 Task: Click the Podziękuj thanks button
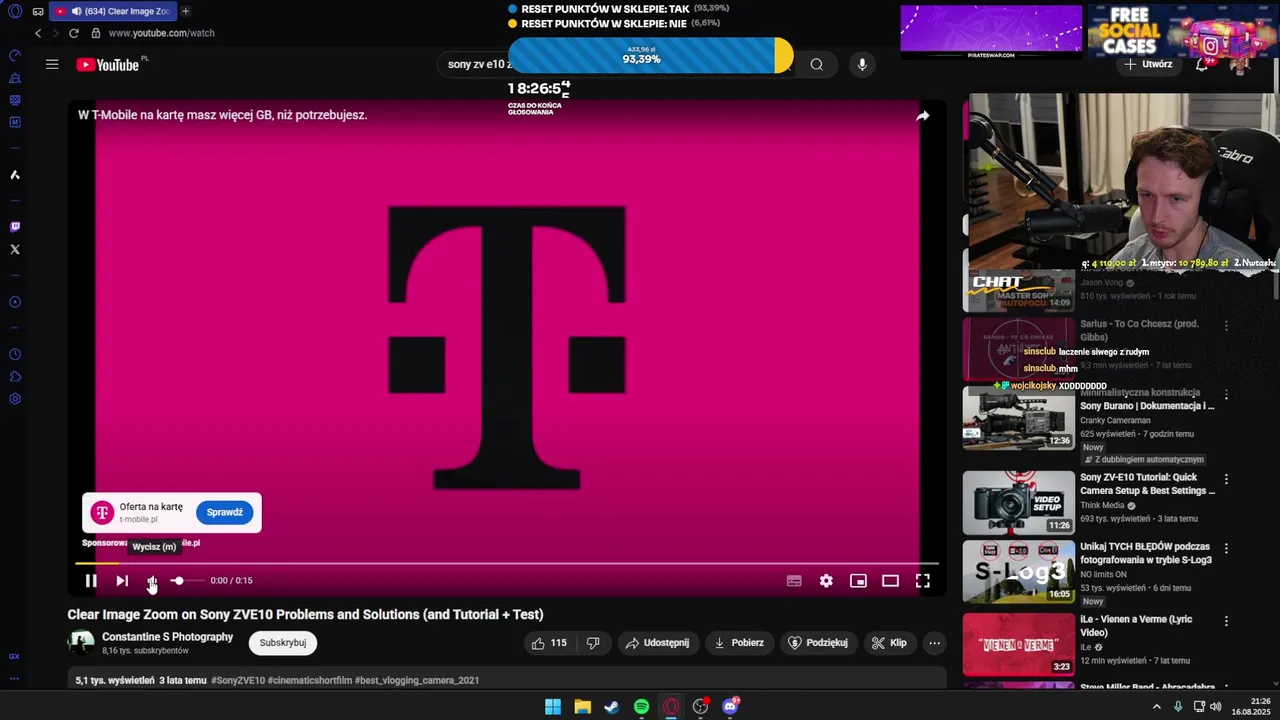(818, 643)
